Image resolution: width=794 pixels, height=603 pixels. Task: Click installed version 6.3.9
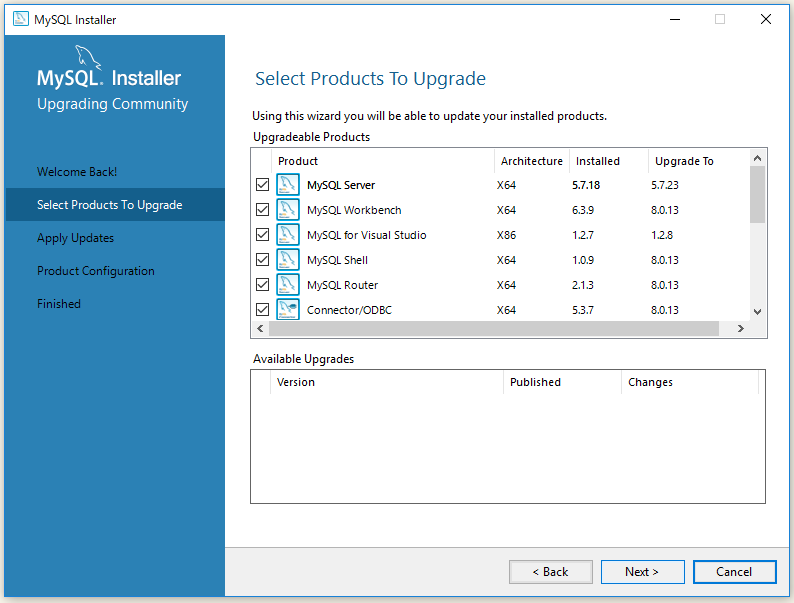coord(583,210)
